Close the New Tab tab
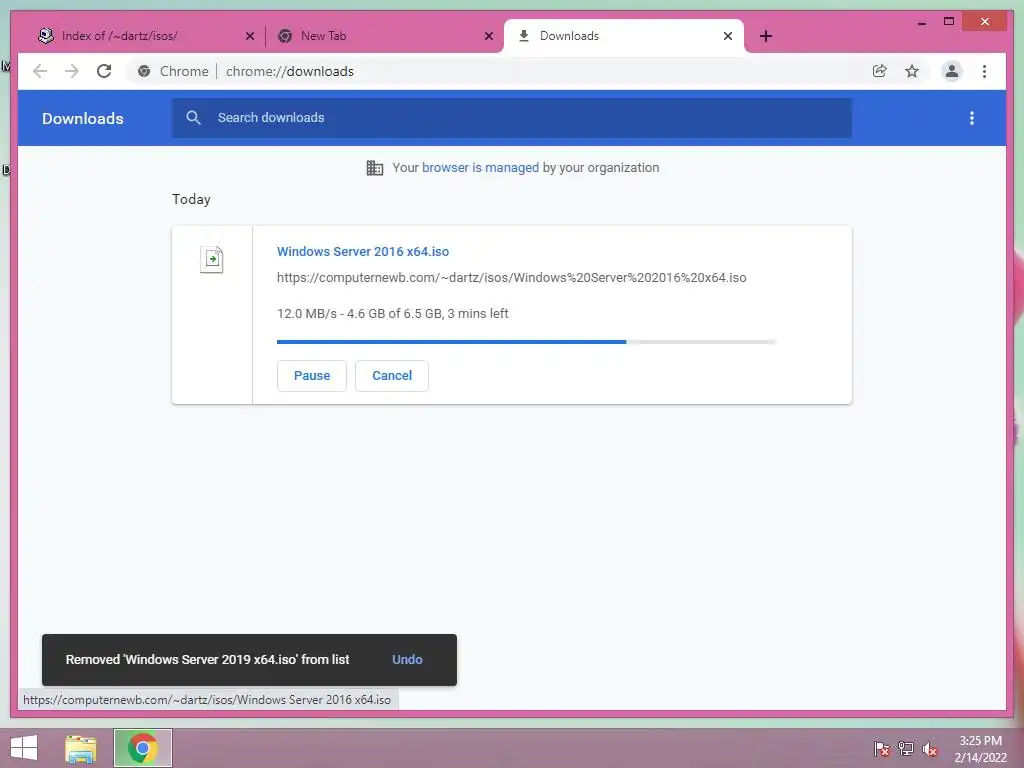Screen dimensions: 1024x768 pyautogui.click(x=488, y=36)
